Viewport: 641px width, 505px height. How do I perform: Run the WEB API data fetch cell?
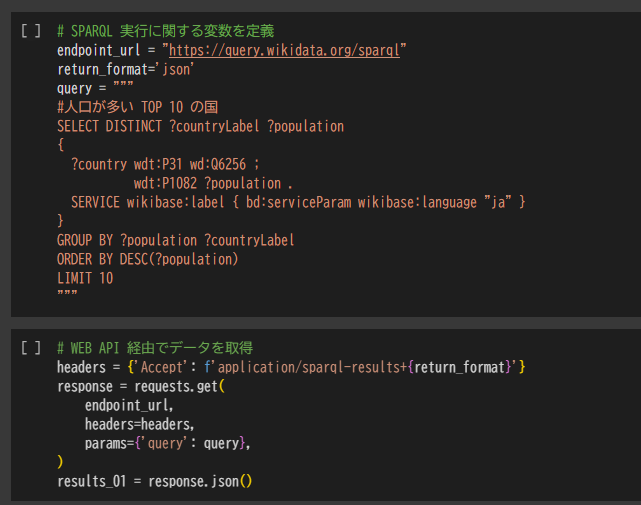(31, 348)
